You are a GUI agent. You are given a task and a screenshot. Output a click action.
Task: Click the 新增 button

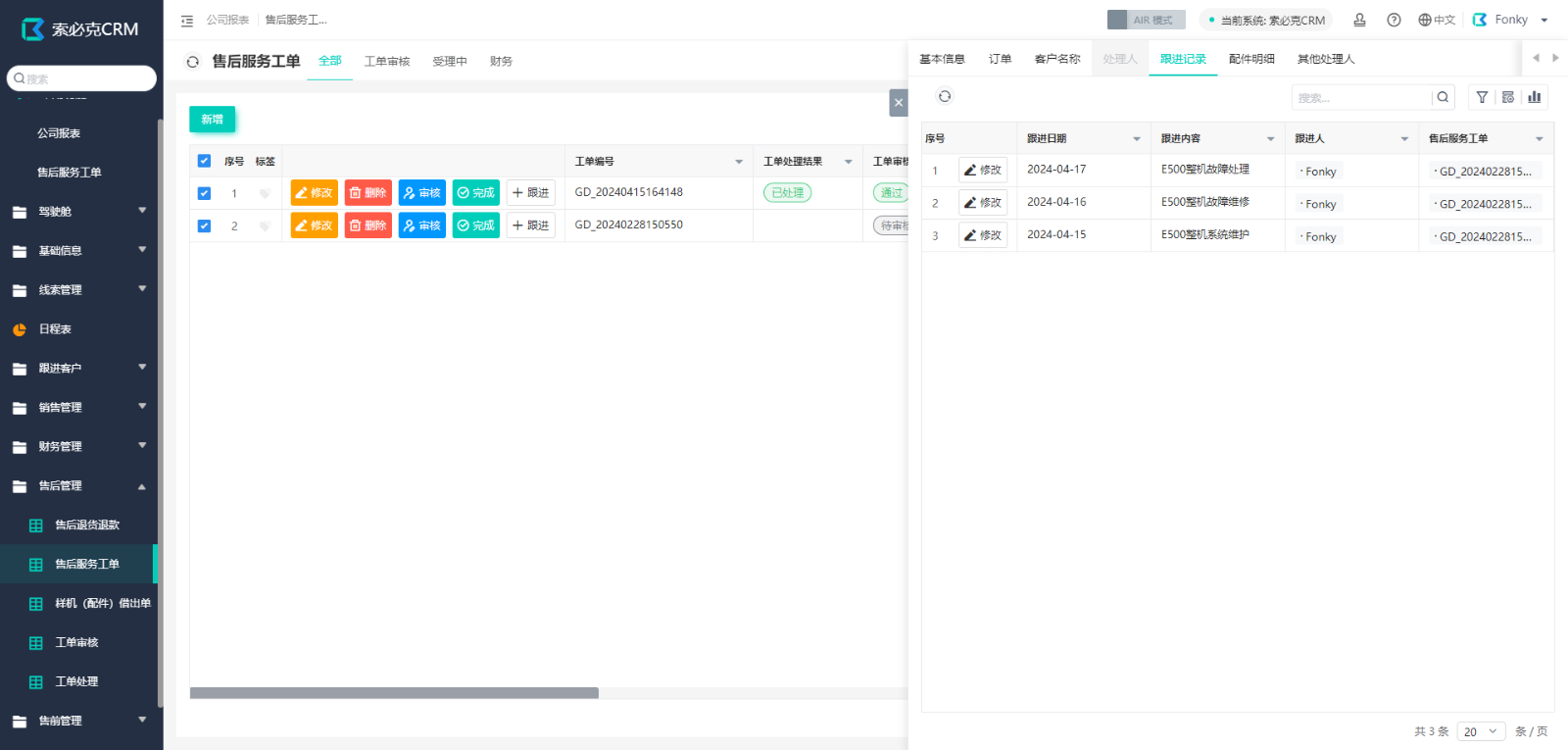[x=213, y=120]
